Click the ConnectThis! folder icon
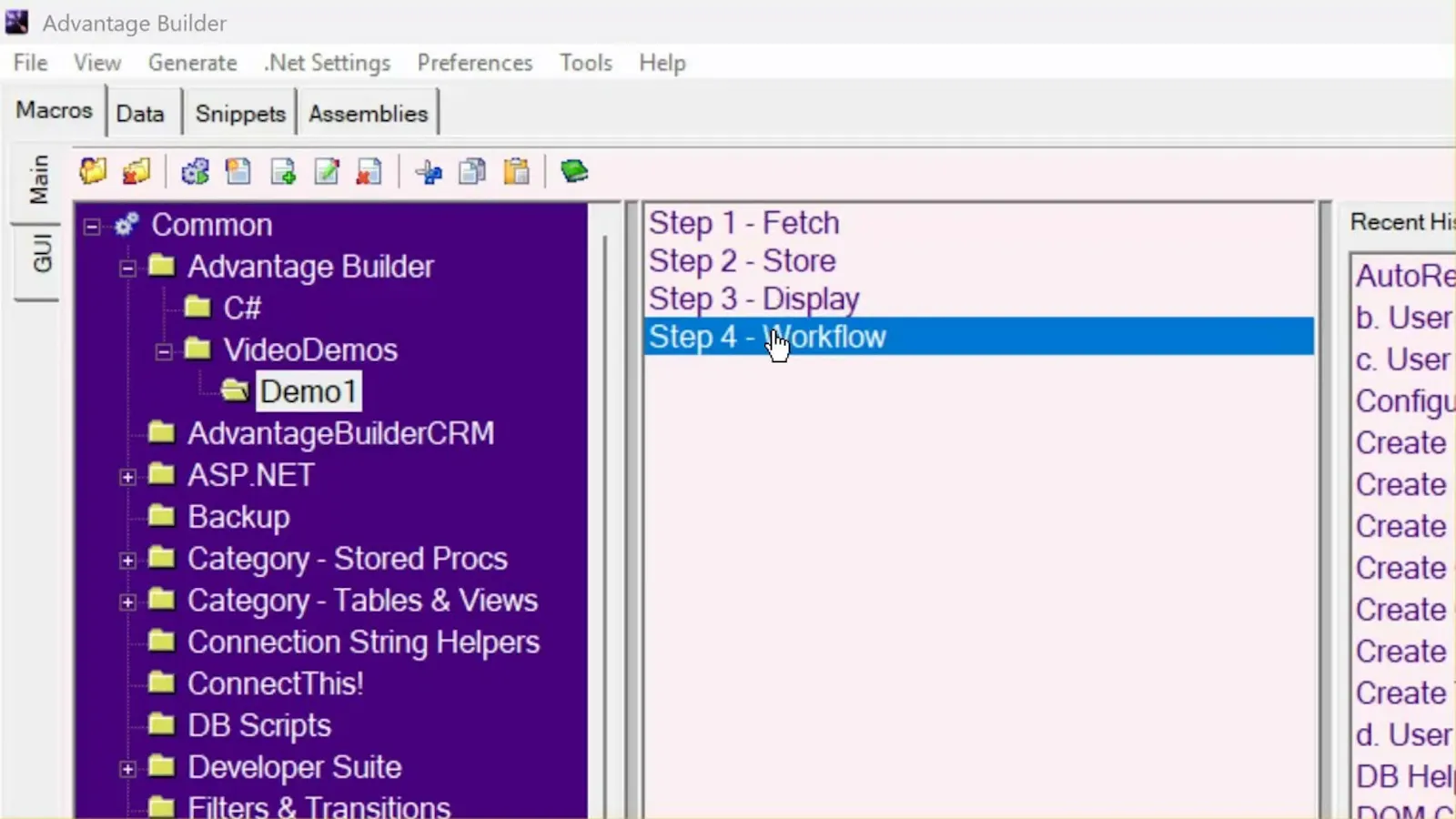This screenshot has height=819, width=1456. 161,682
